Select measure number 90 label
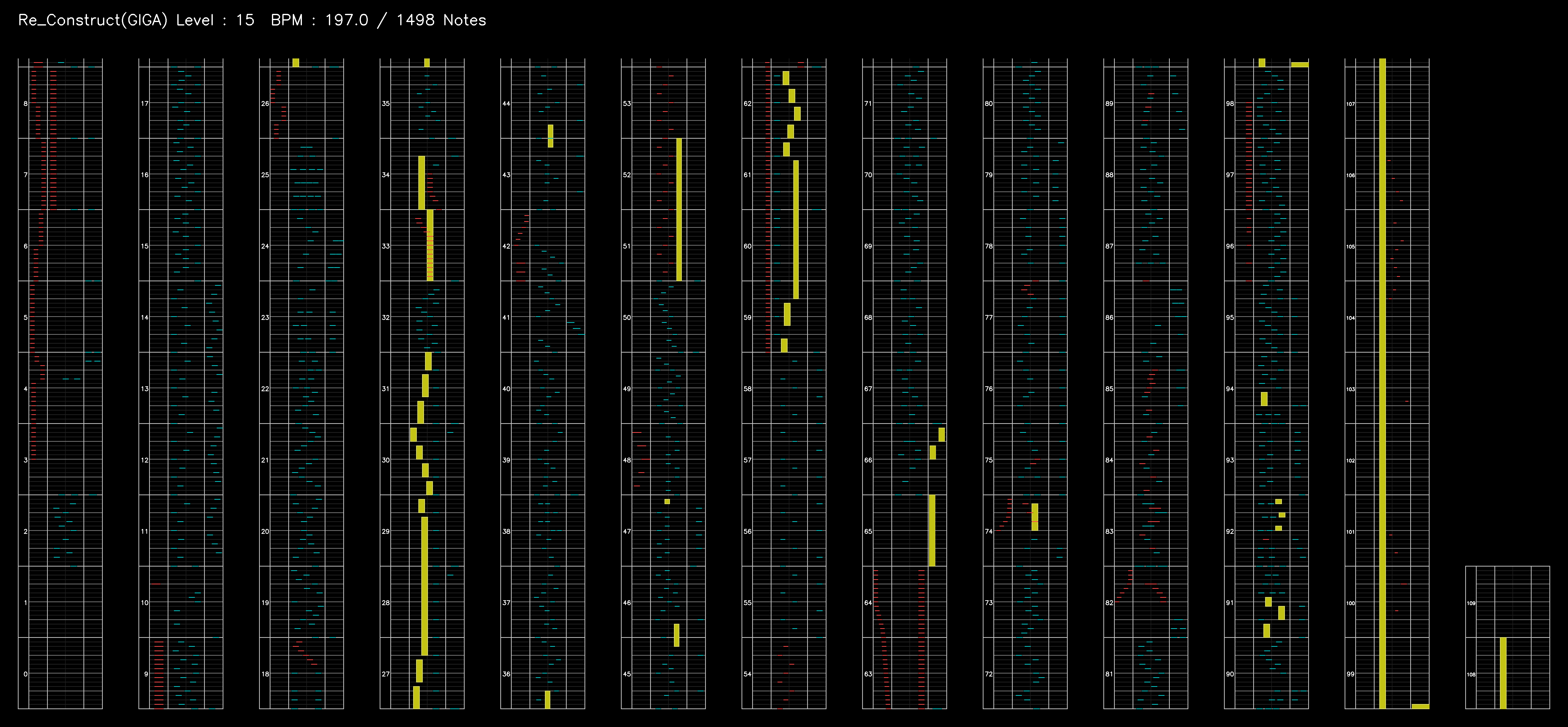 [x=1230, y=674]
